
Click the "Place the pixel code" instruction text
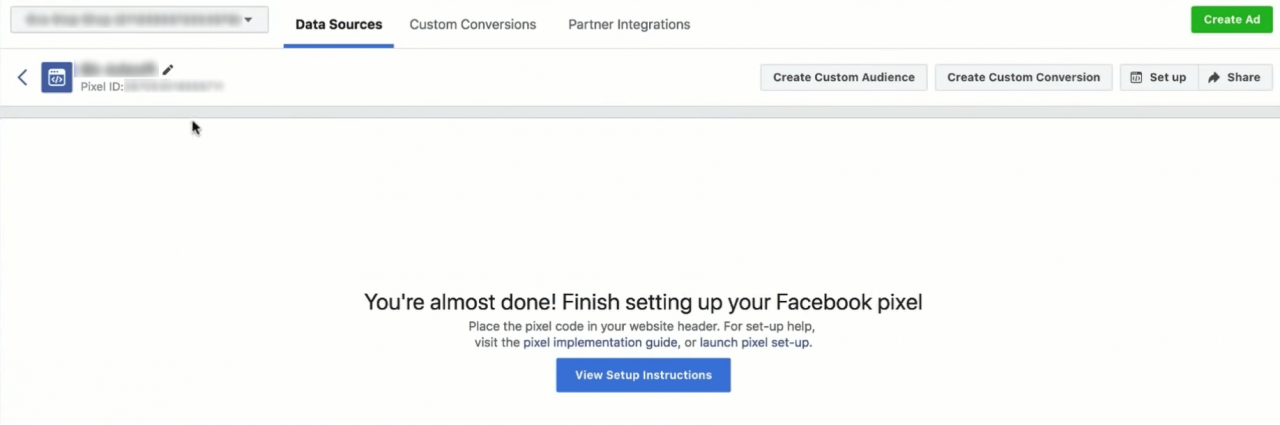pyautogui.click(x=643, y=326)
